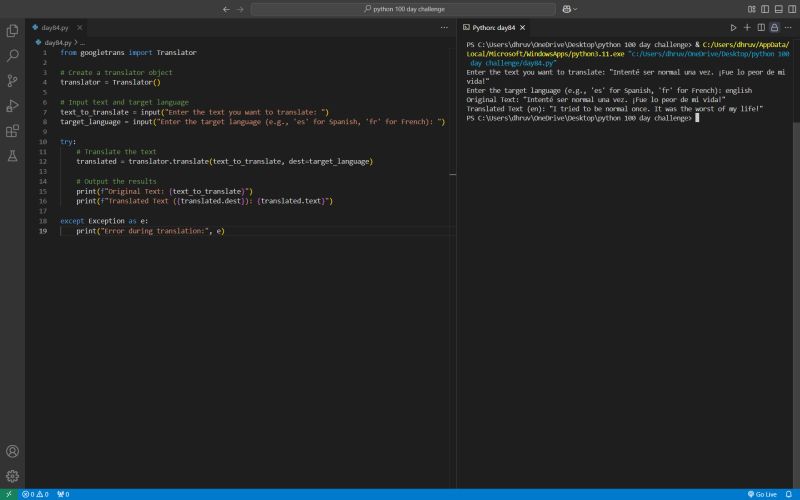Toggle the secondary side bar

(792, 9)
